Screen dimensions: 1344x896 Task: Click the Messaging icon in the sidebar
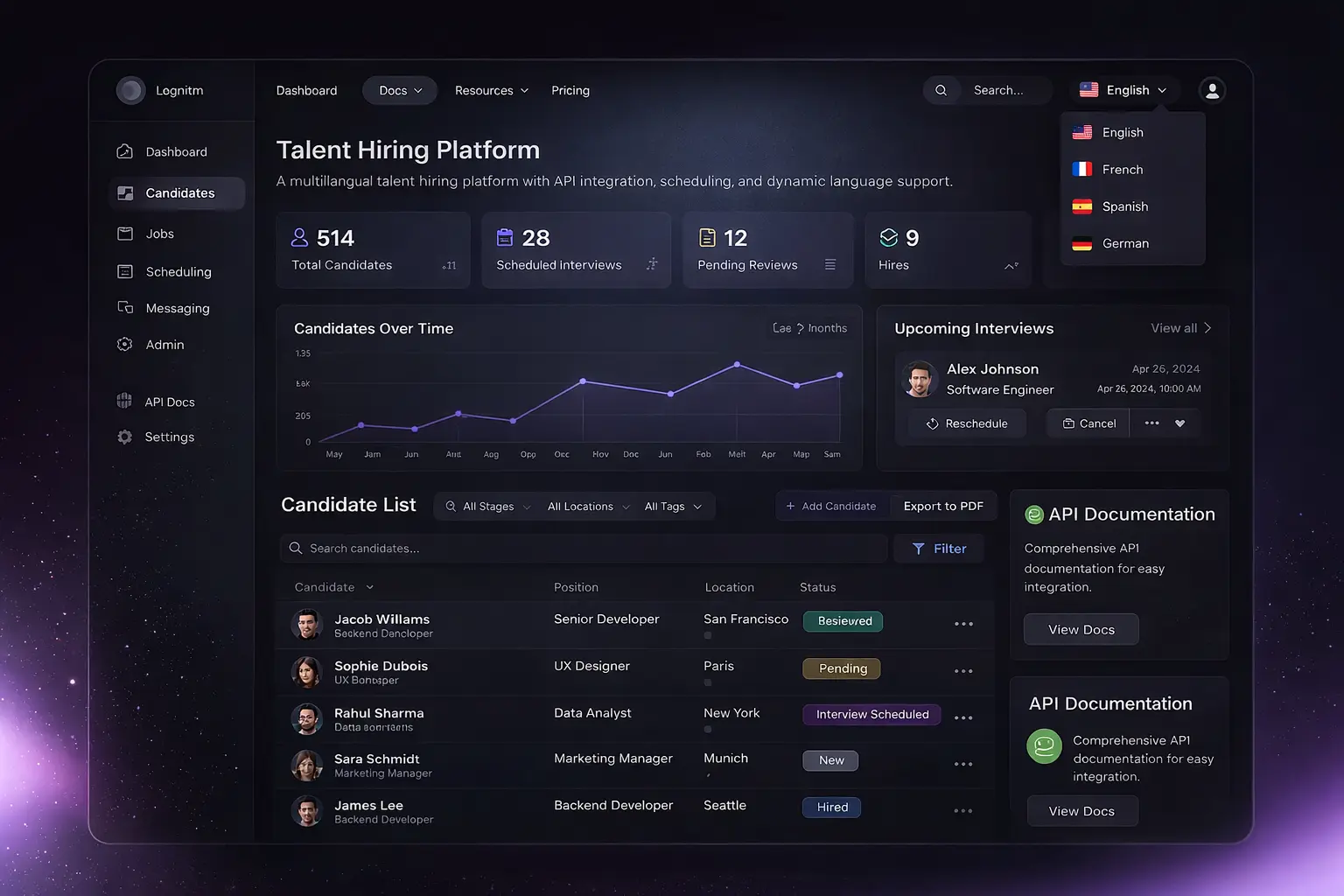pyautogui.click(x=125, y=308)
